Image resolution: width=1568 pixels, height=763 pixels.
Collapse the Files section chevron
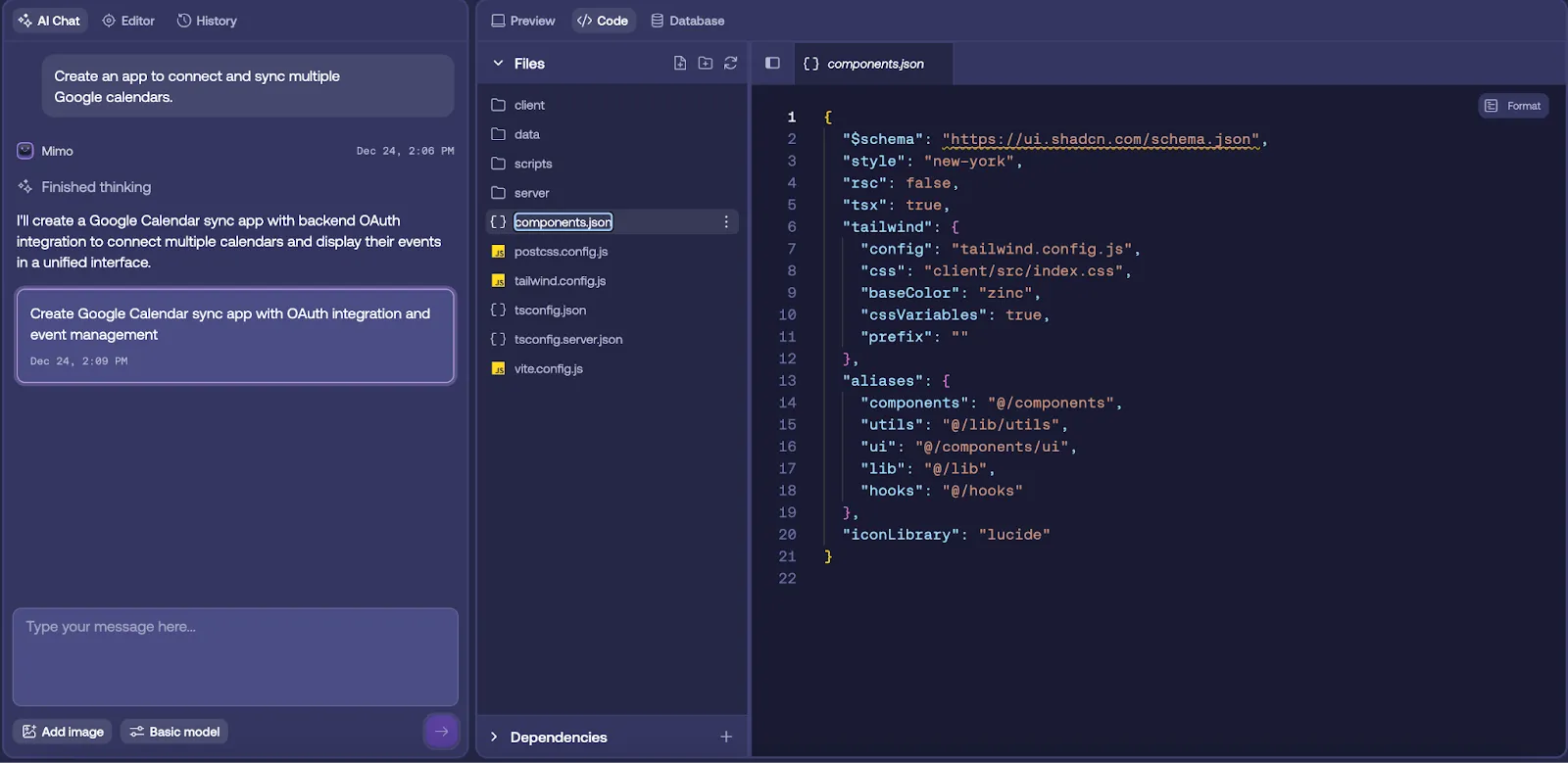click(x=498, y=63)
